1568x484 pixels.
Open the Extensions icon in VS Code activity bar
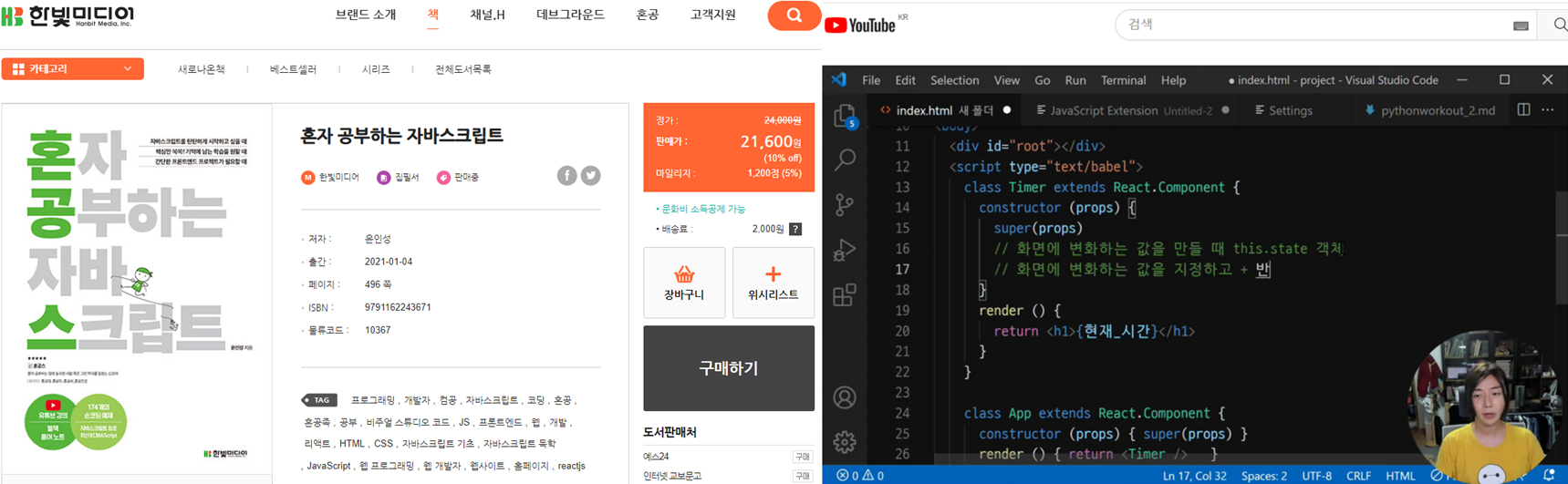(846, 294)
